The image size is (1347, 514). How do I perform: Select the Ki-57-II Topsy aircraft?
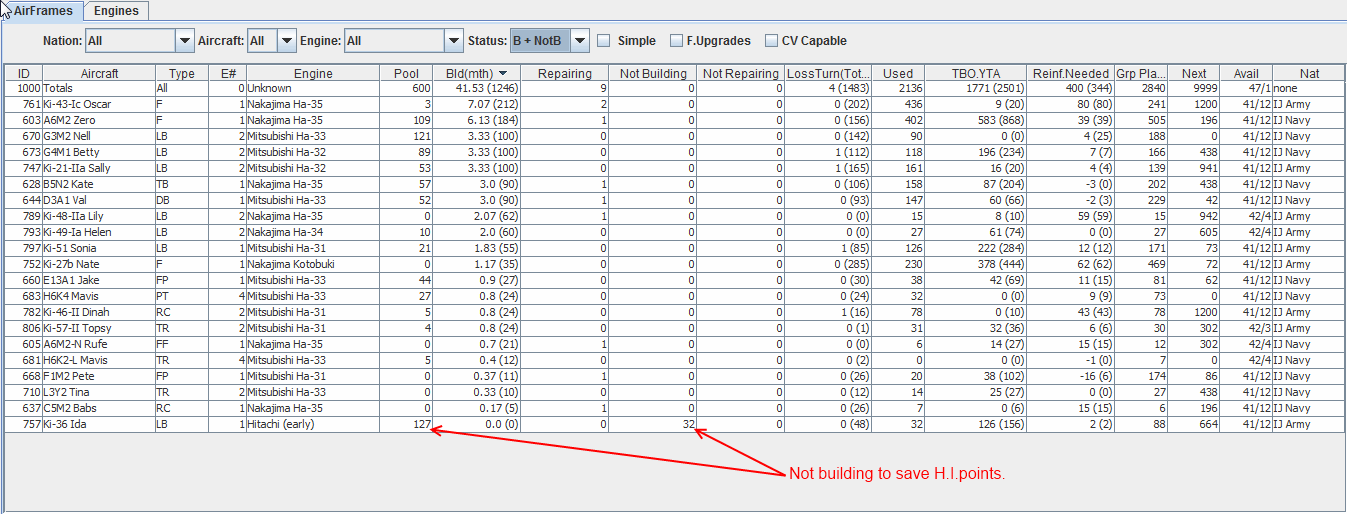coord(99,329)
